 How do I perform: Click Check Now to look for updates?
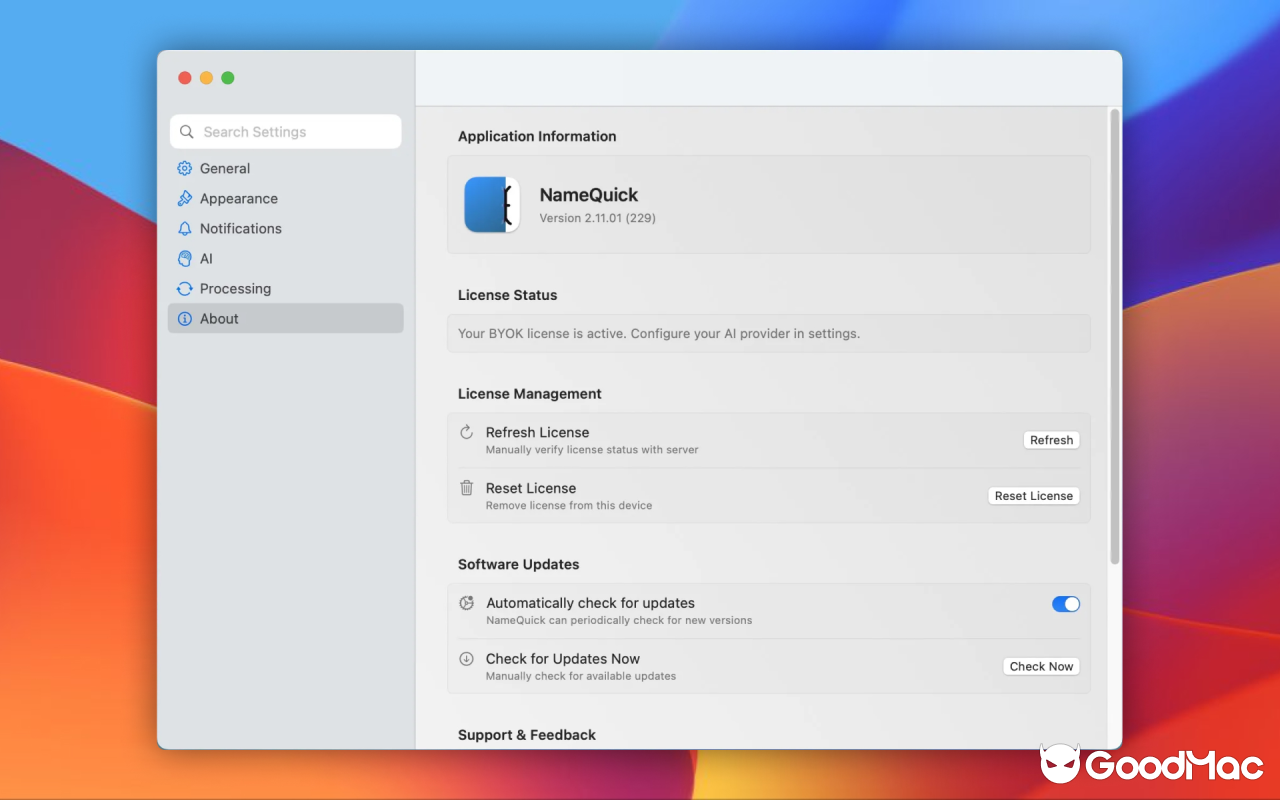coord(1040,666)
